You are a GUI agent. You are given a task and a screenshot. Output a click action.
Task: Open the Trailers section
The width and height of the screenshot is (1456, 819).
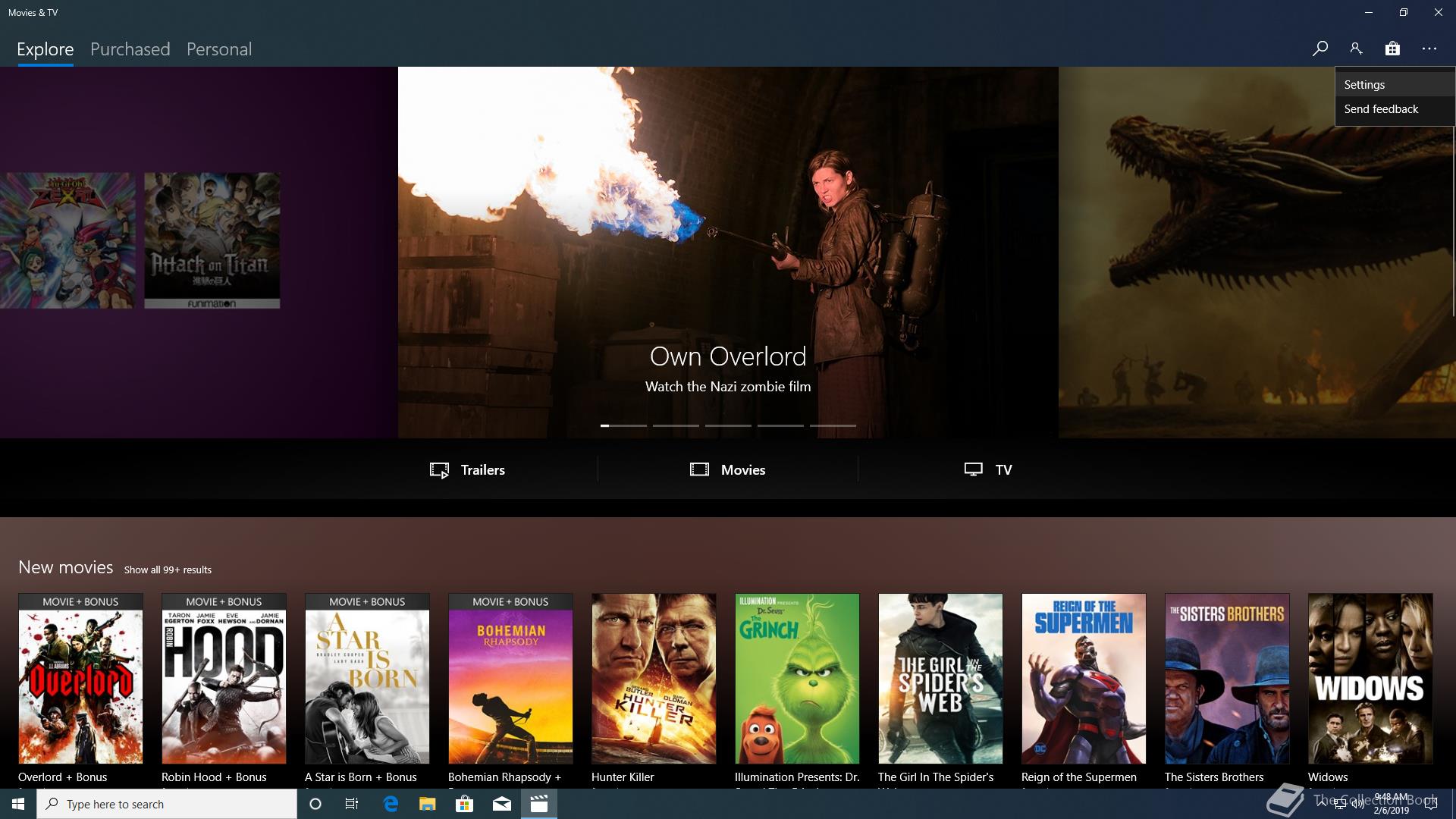[467, 470]
